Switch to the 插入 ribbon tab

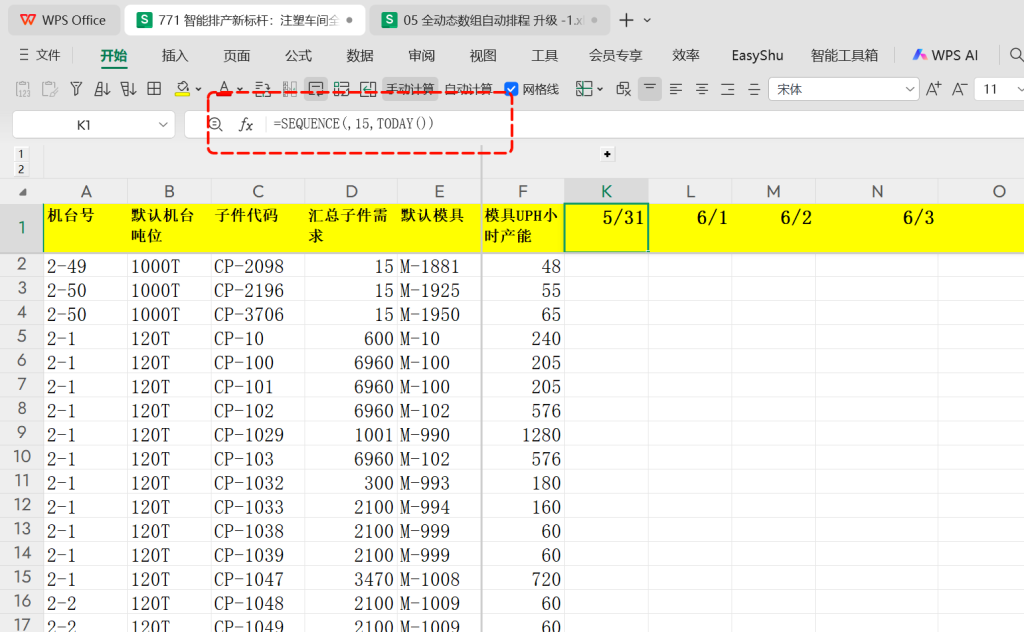click(175, 55)
